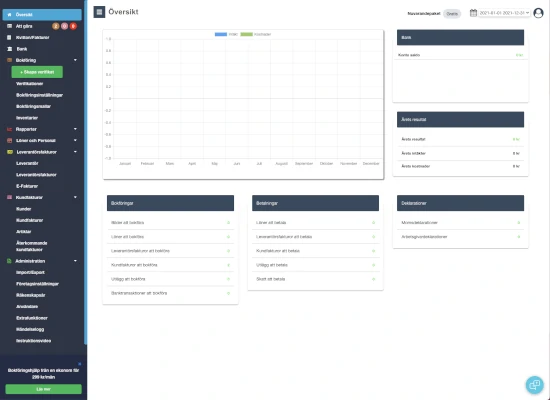Collapse the Administration sidebar section
Screen dimensions: 550x400
[x=75, y=261]
